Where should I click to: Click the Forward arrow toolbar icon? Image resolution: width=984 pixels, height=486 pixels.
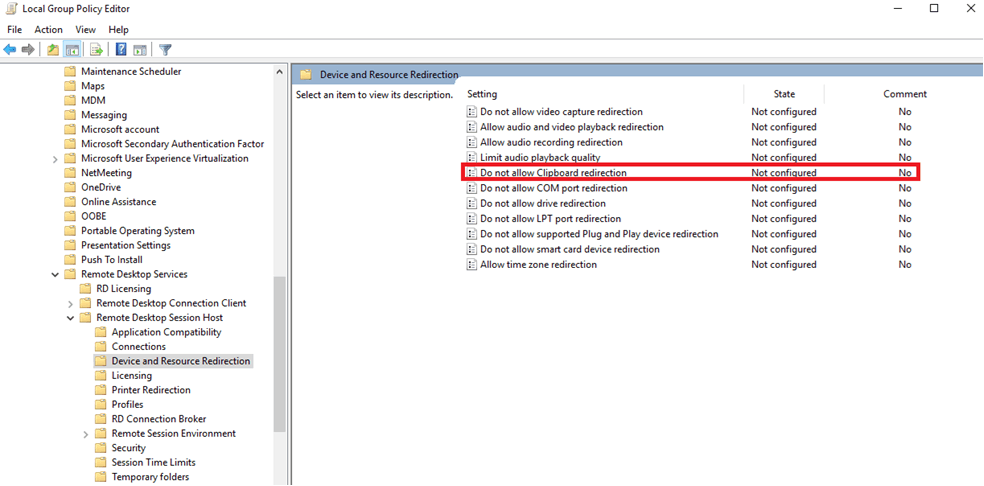[28, 50]
